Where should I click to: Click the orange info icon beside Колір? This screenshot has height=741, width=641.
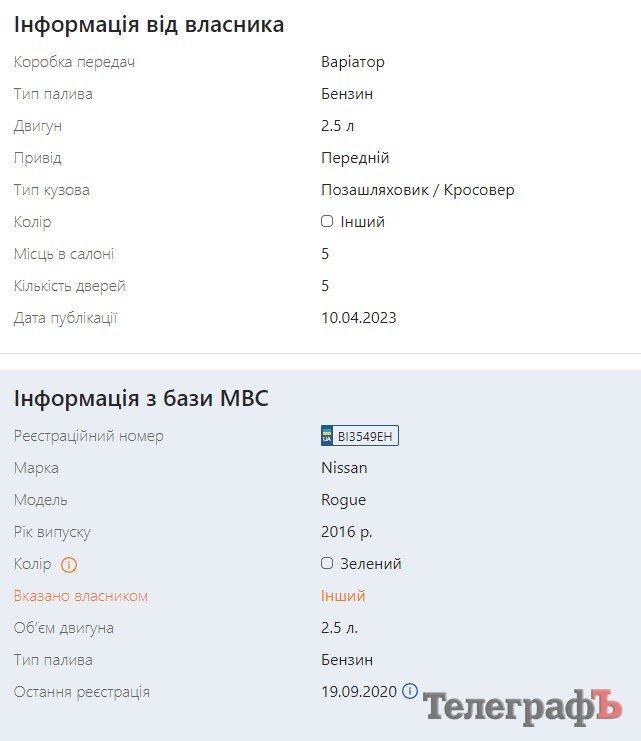coord(69,564)
